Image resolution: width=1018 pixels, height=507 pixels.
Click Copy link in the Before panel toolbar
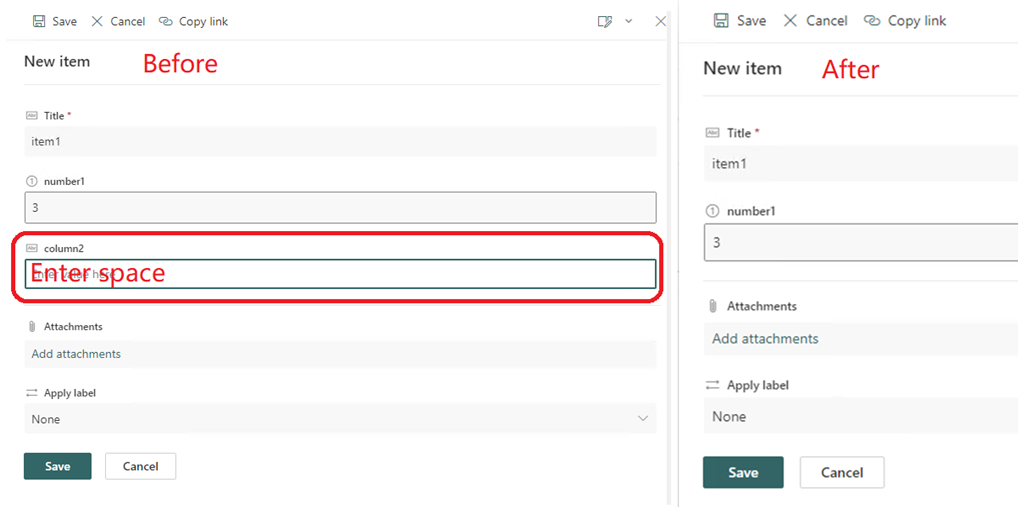point(193,21)
